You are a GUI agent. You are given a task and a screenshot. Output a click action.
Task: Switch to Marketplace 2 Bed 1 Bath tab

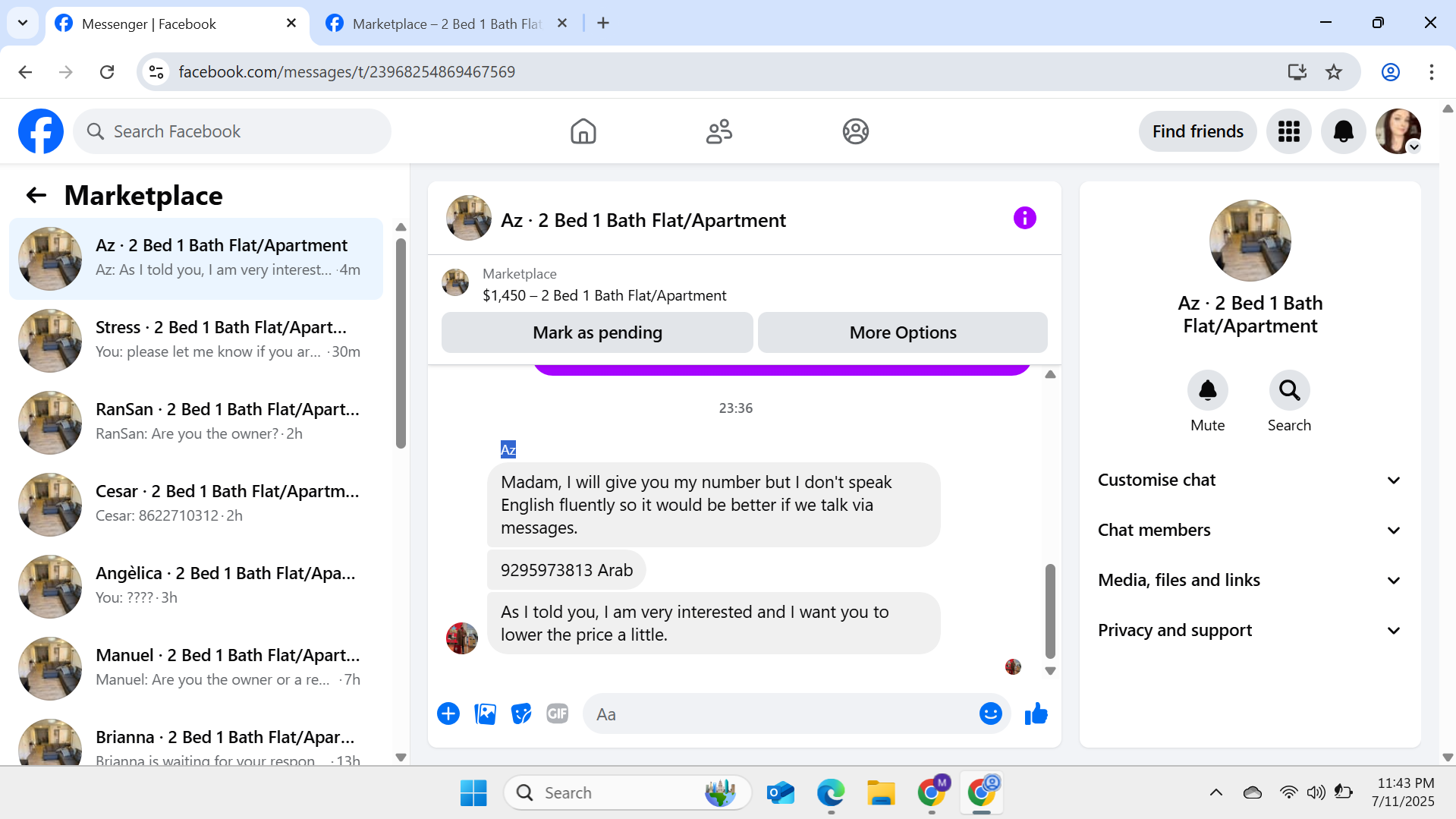coord(448,24)
